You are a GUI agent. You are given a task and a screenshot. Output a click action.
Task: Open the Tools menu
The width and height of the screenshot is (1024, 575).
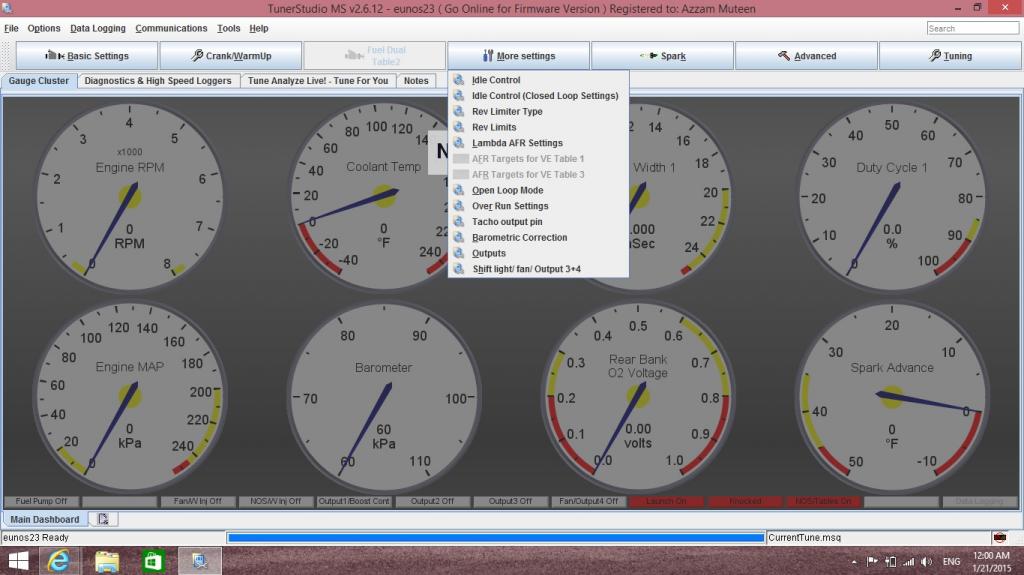point(229,28)
